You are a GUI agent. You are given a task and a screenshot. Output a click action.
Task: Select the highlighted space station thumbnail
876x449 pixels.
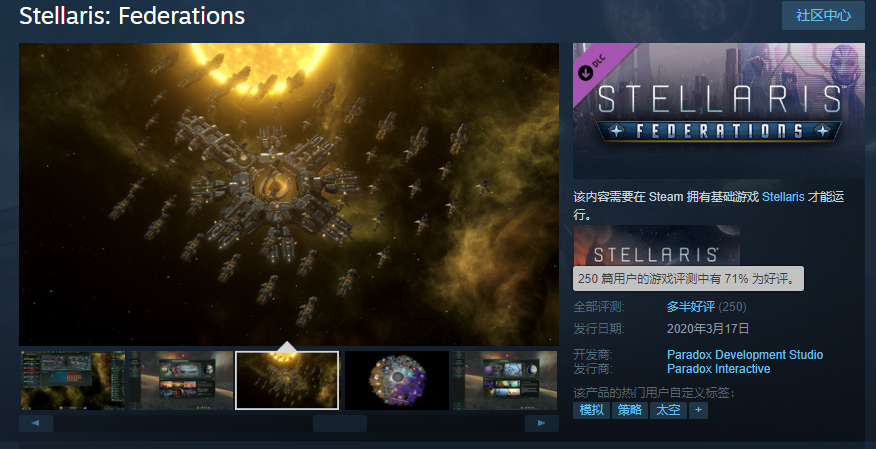[287, 380]
